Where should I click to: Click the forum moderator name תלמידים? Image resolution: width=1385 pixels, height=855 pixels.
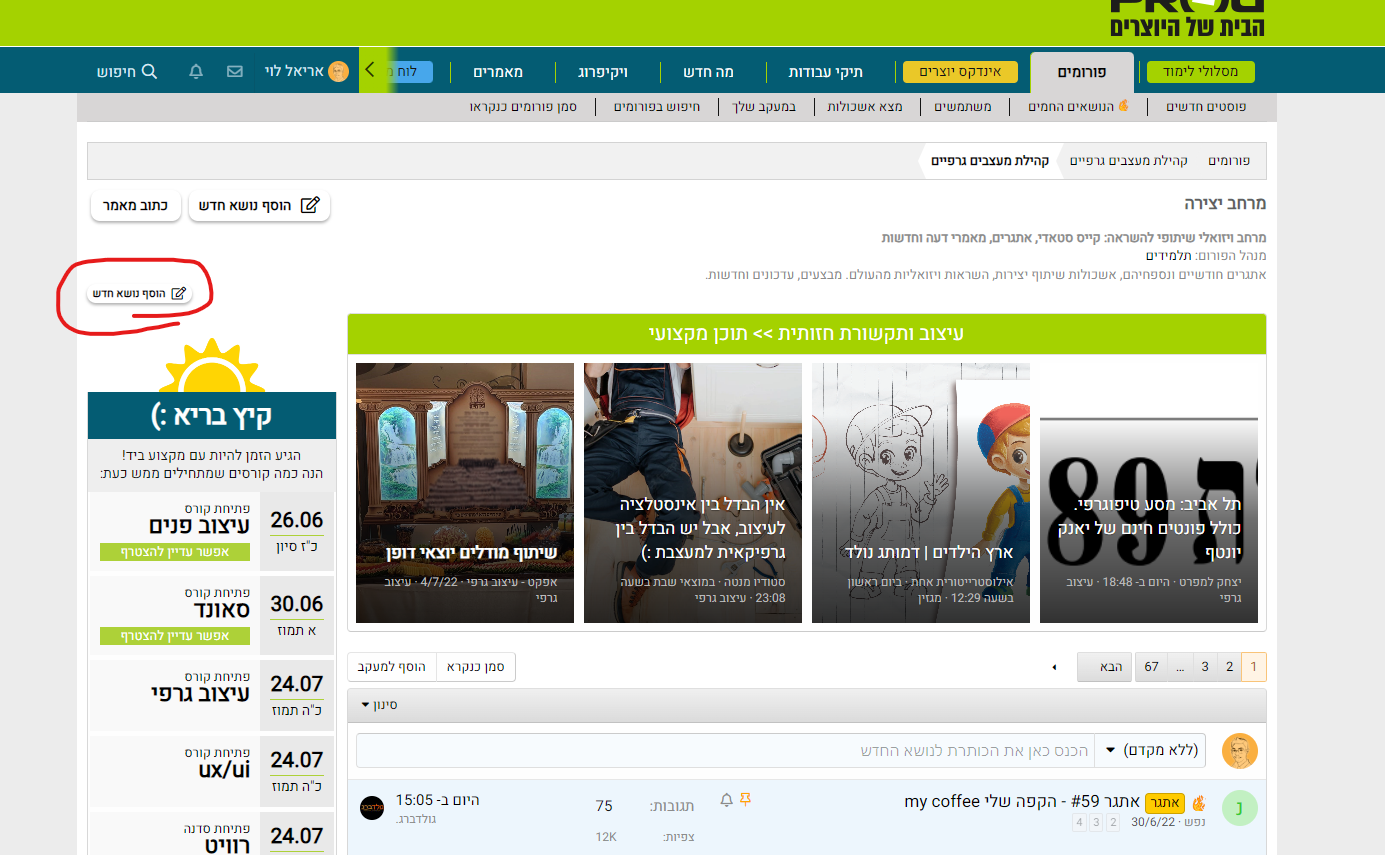pos(1168,256)
